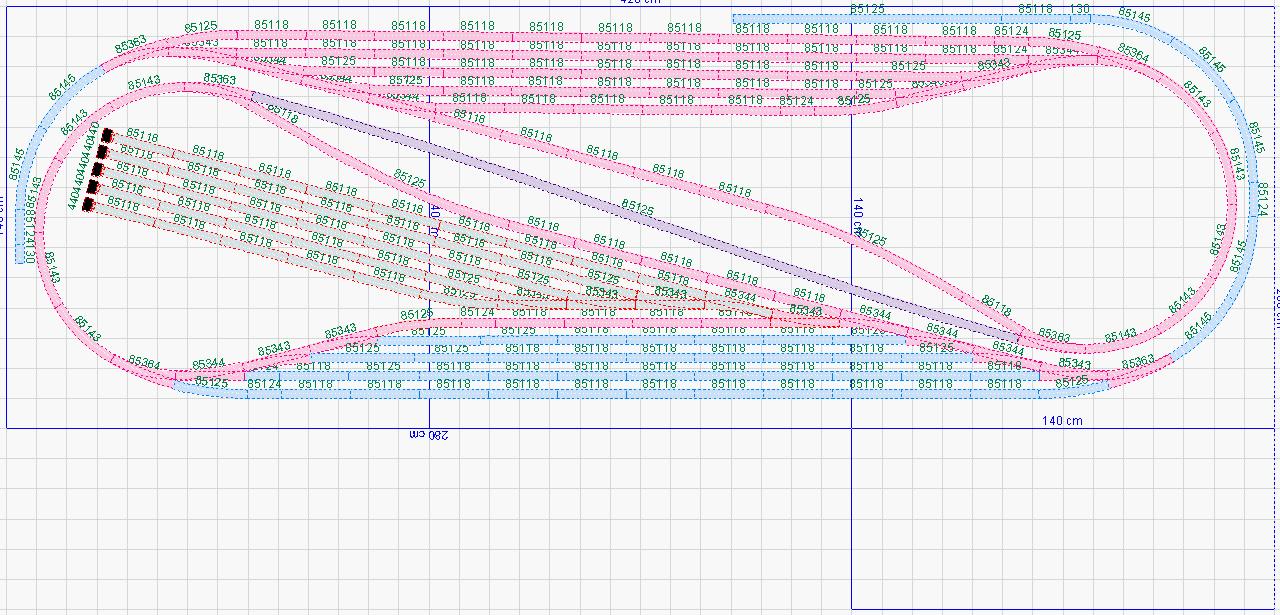Viewport: 1280px width, 615px height.
Task: Select the bottom black buffer stop
Action: click(x=88, y=205)
